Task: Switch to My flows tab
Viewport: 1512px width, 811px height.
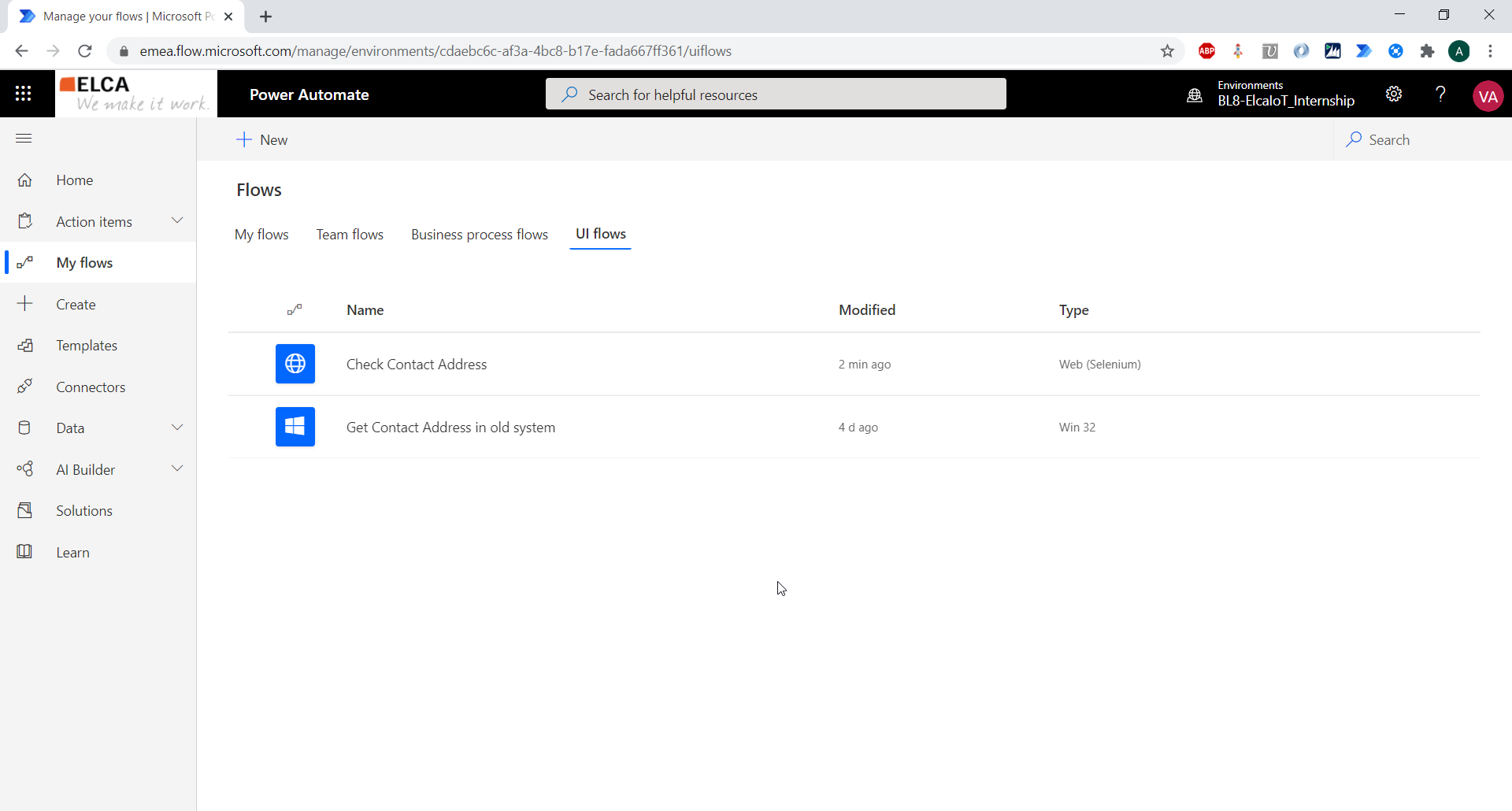Action: [x=261, y=235]
